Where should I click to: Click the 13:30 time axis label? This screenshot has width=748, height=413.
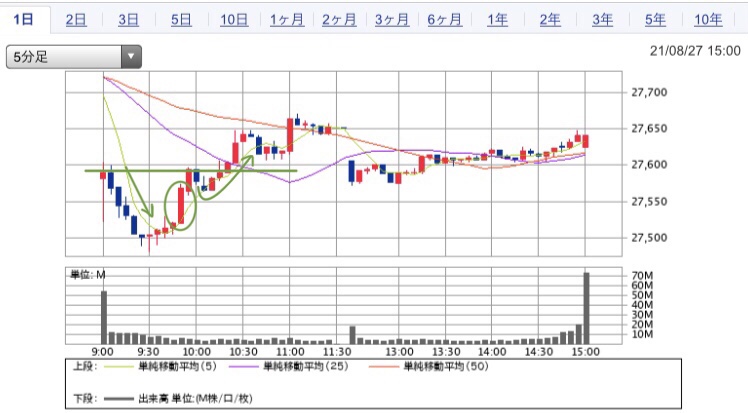point(446,352)
